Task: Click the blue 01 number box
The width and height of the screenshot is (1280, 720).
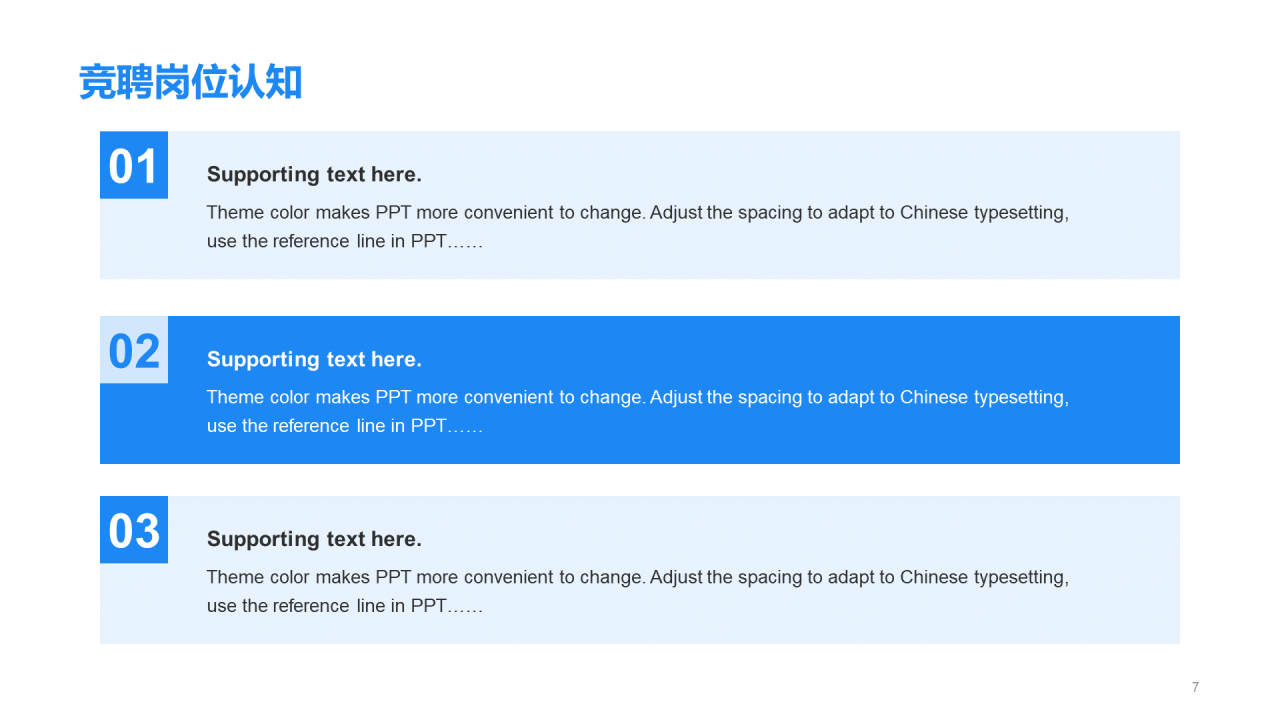Action: point(134,165)
